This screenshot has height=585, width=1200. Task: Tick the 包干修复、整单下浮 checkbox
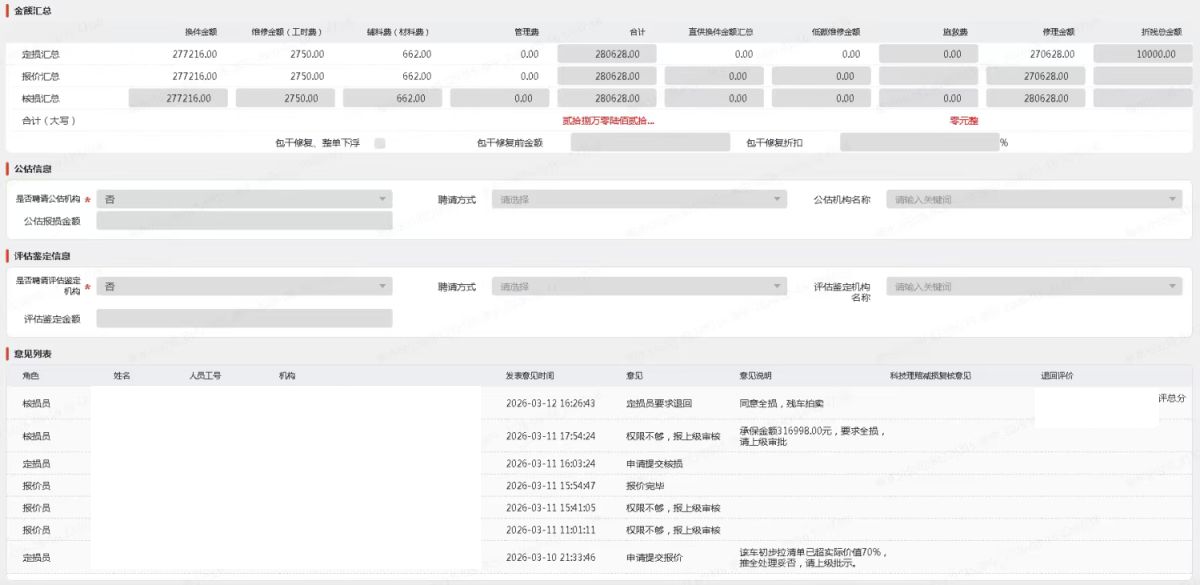pos(380,143)
